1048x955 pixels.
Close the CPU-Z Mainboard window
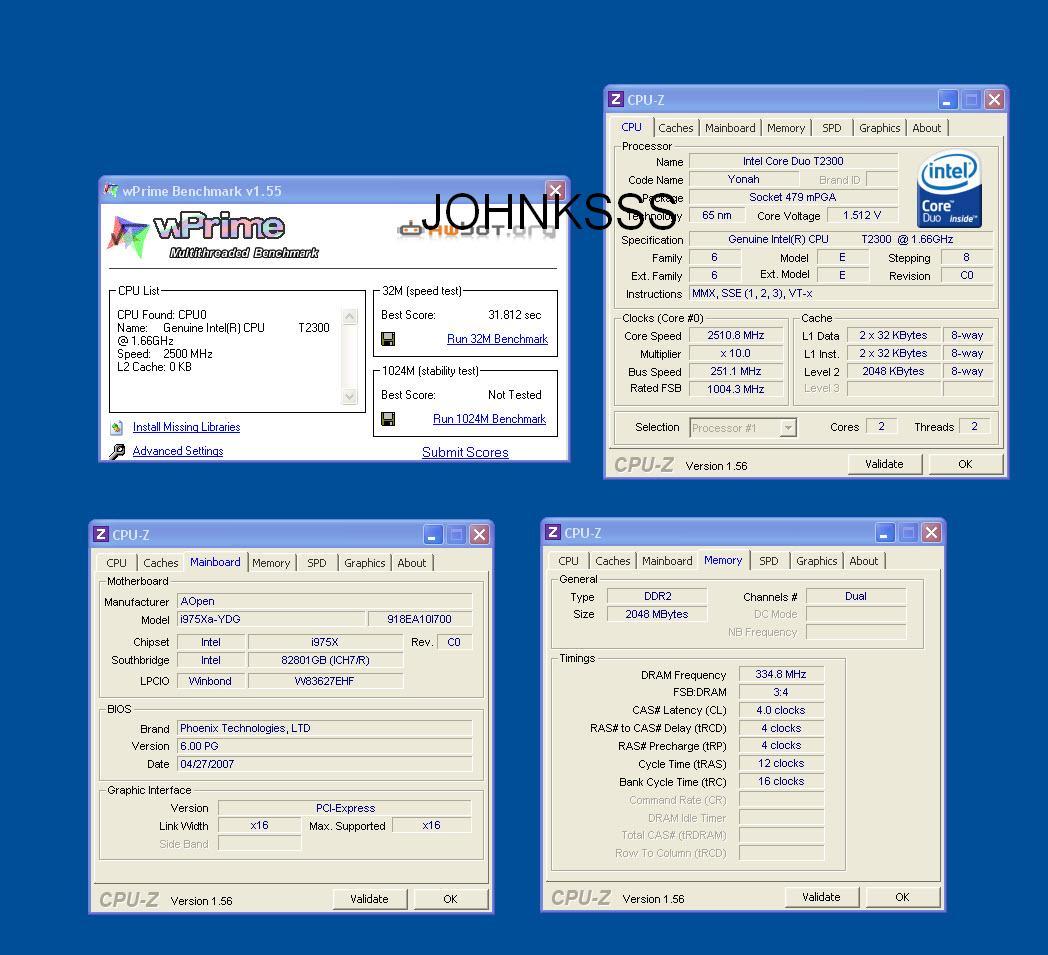[479, 534]
